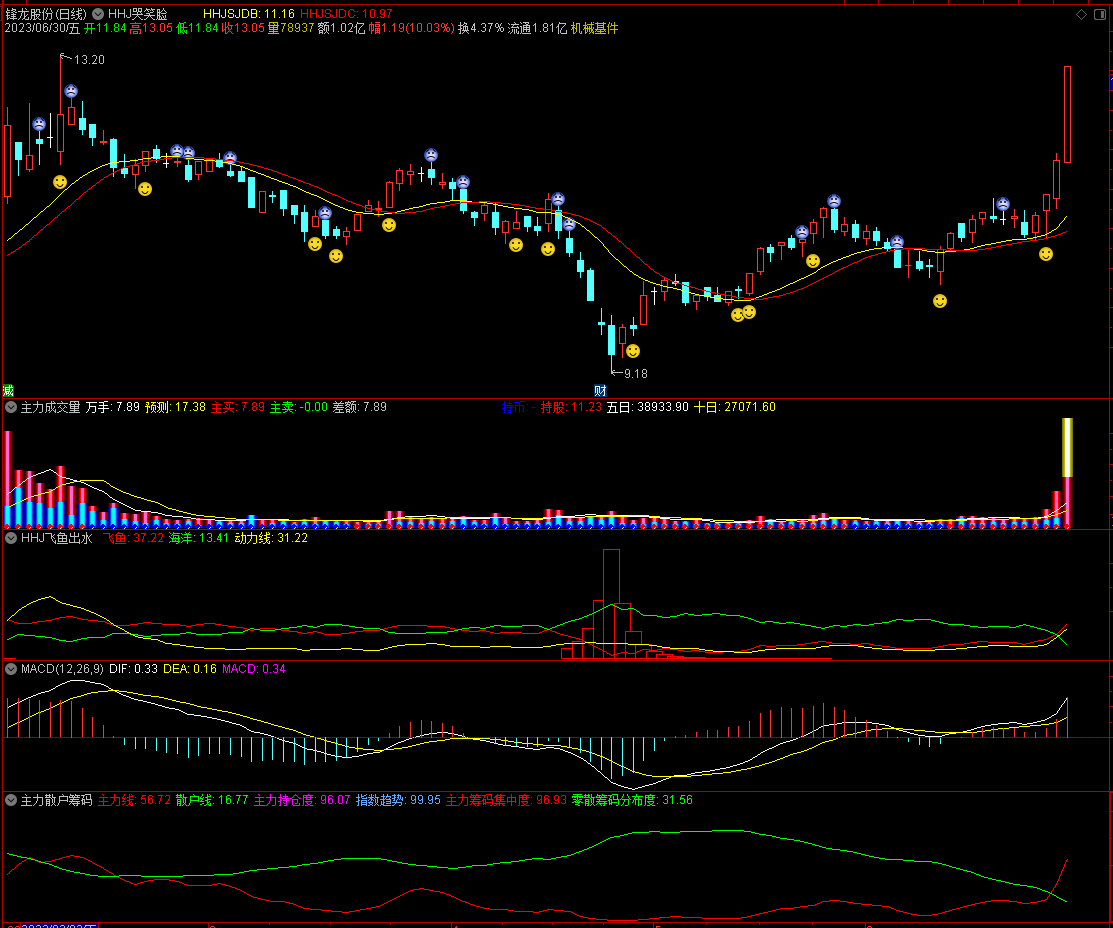The width and height of the screenshot is (1113, 928).
Task: Click the tall yellow volume bar at far right
Action: click(1067, 447)
